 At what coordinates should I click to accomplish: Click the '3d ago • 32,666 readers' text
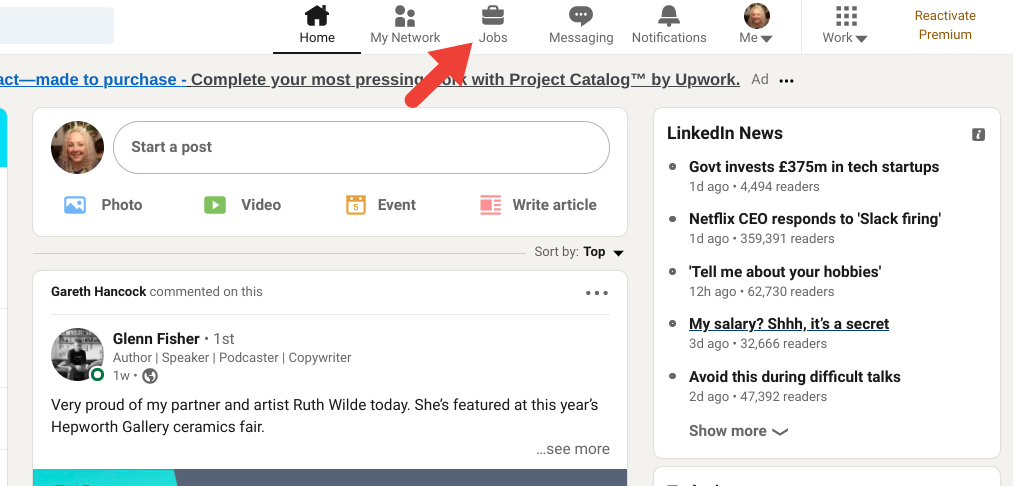tap(758, 343)
